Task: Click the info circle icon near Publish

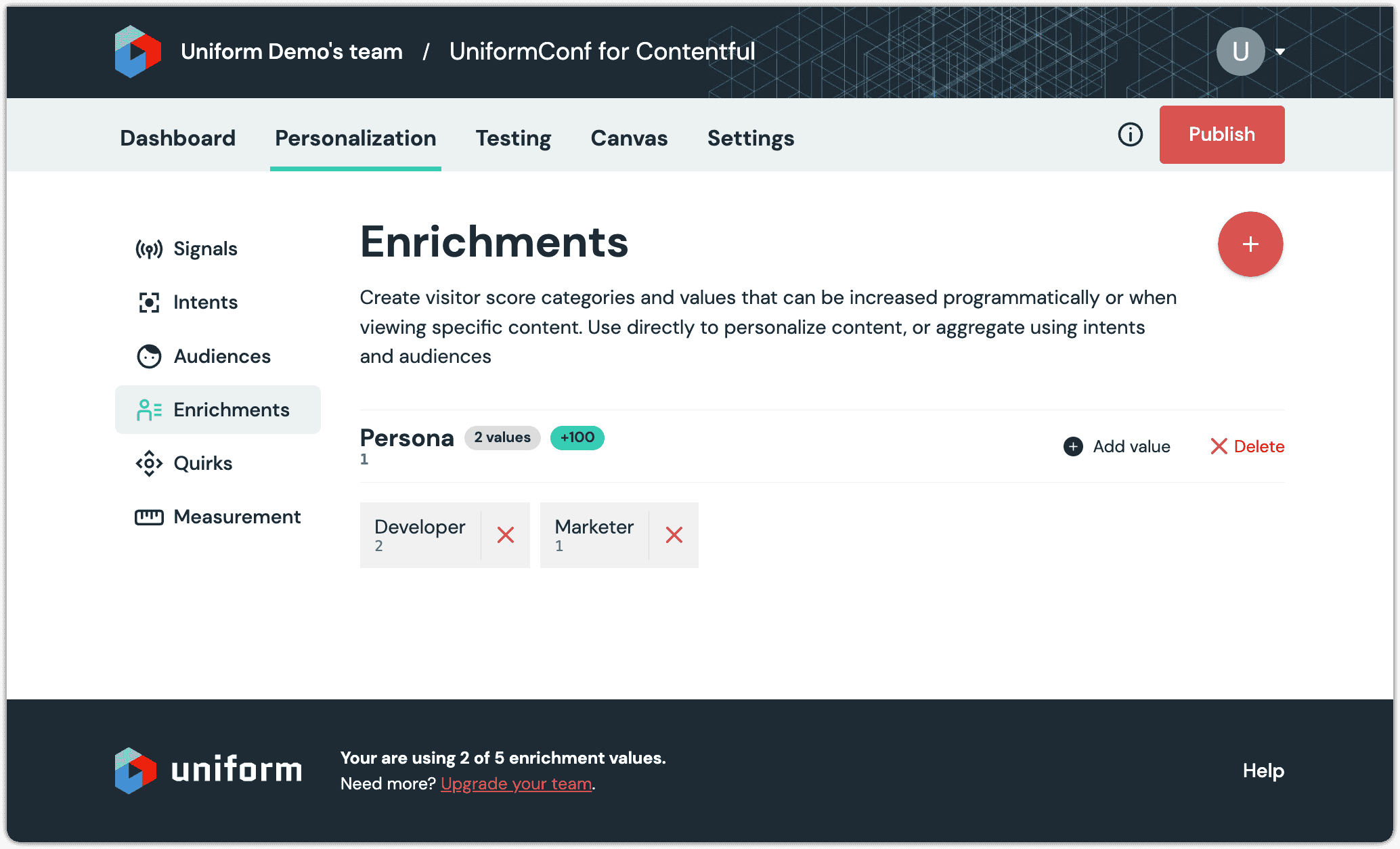Action: pos(1129,135)
